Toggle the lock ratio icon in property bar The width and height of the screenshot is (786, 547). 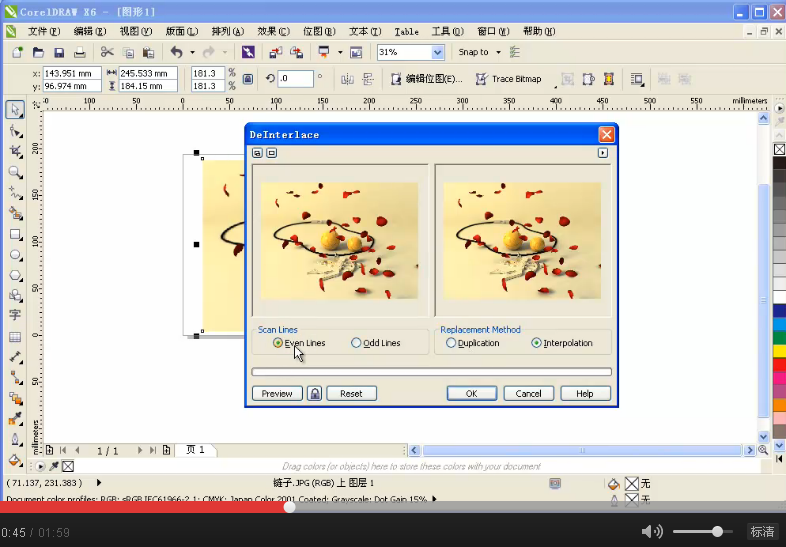tap(248, 79)
